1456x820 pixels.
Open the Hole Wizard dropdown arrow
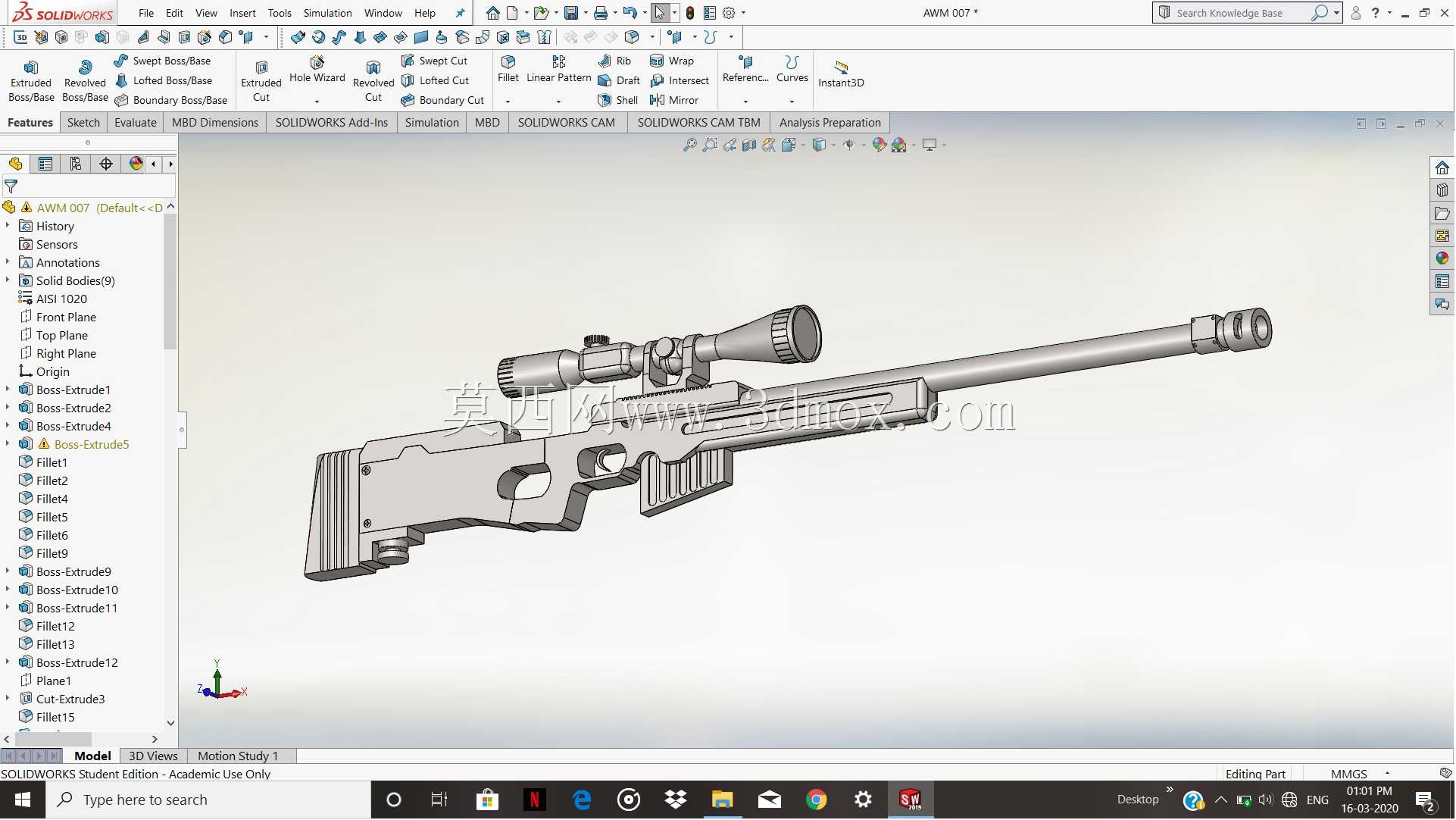[x=317, y=102]
